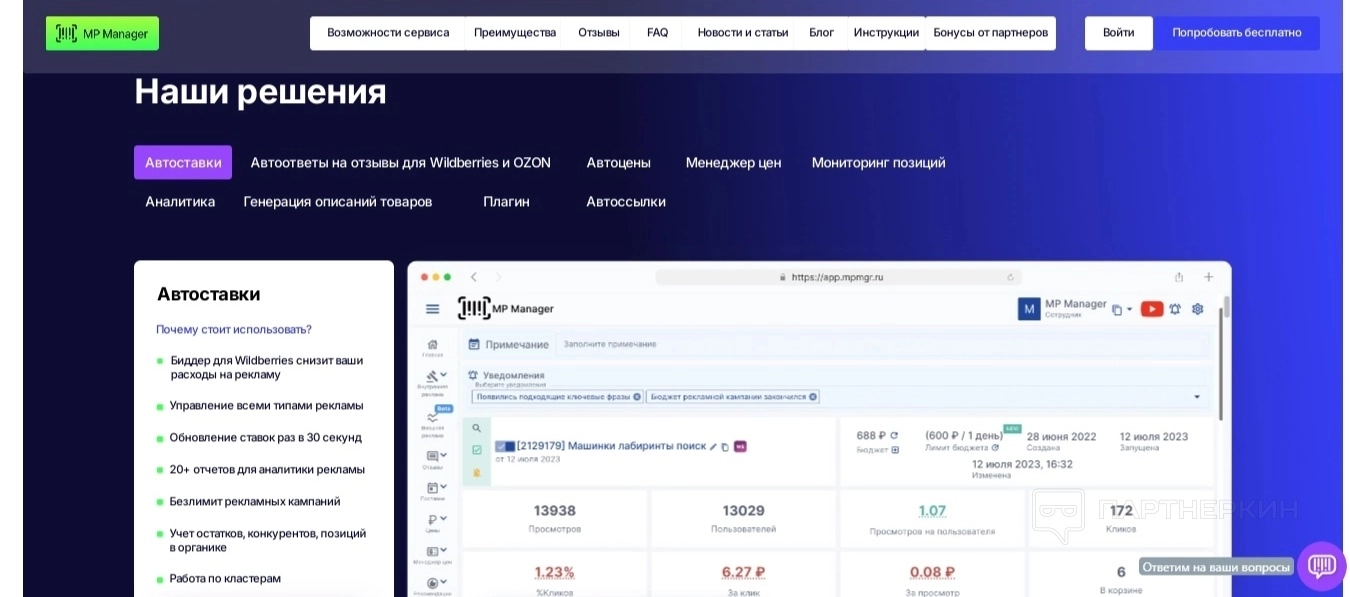Click the YouTube icon in the app header
This screenshot has width=1350, height=597.
click(1152, 309)
